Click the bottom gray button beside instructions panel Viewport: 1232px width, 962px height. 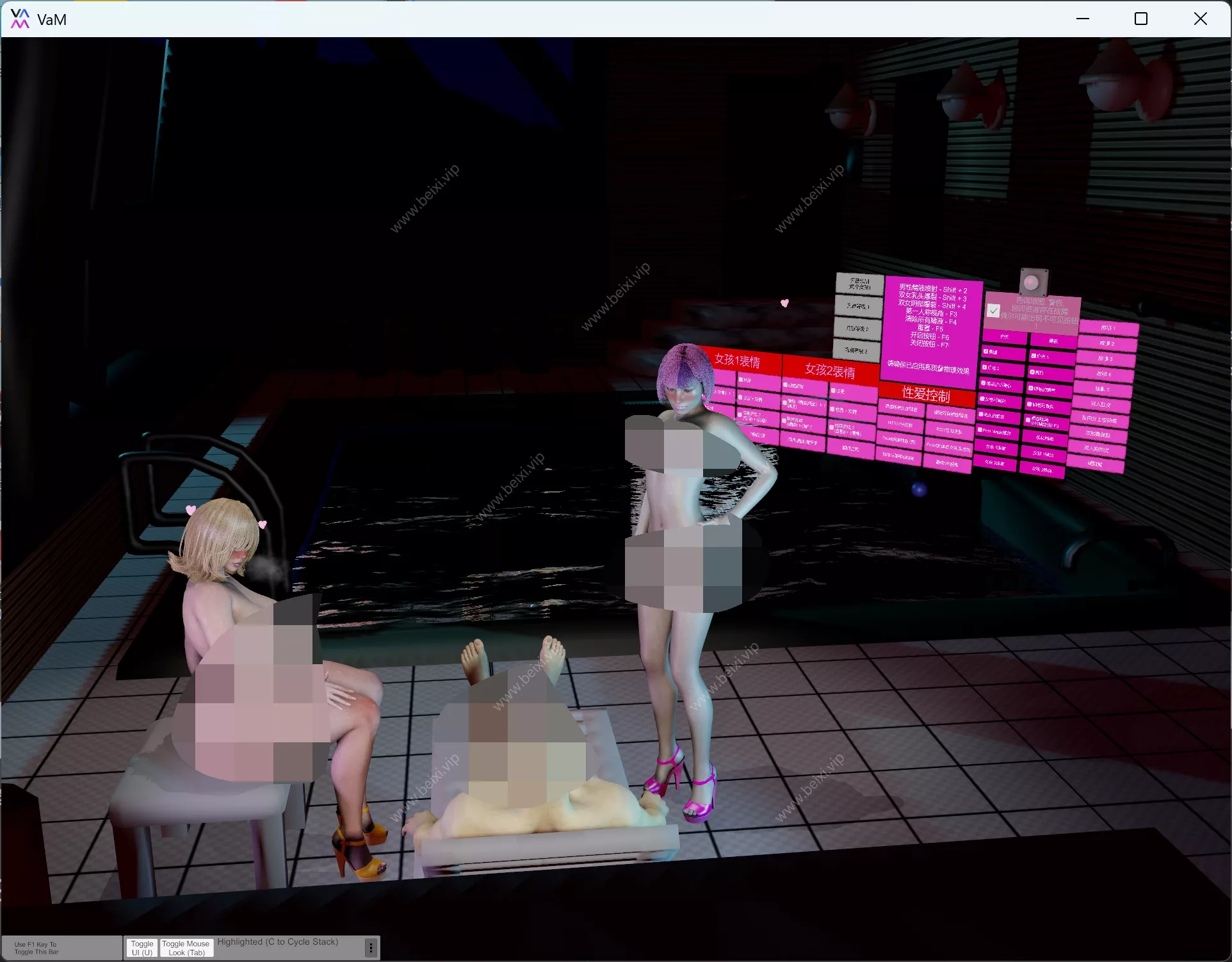tap(856, 350)
